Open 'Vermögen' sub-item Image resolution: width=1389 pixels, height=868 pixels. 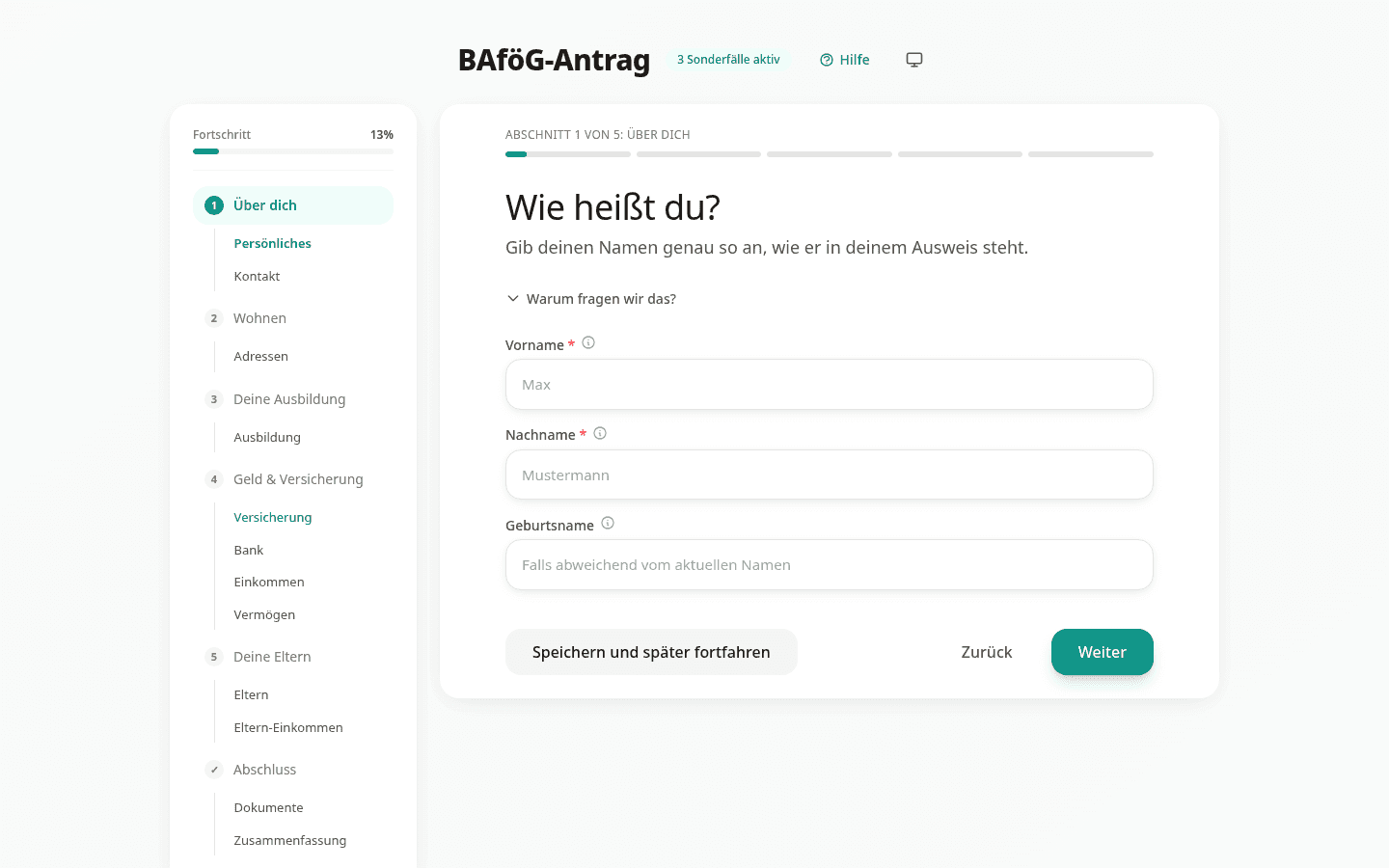click(x=264, y=614)
